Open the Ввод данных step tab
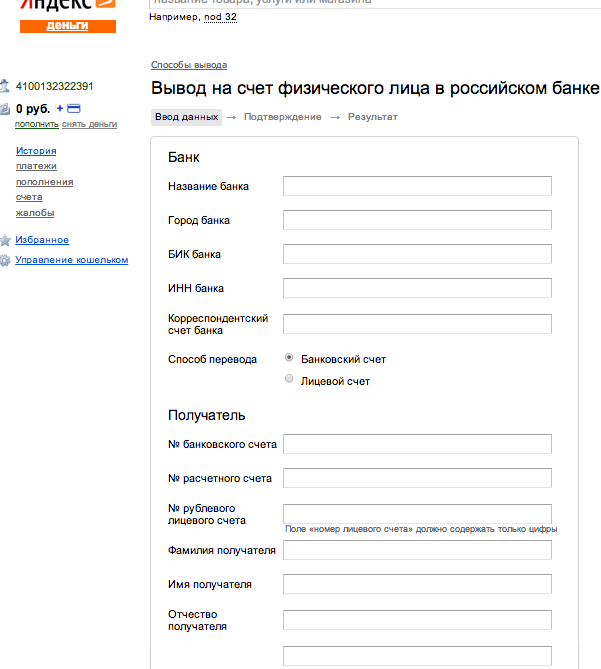 click(x=187, y=117)
